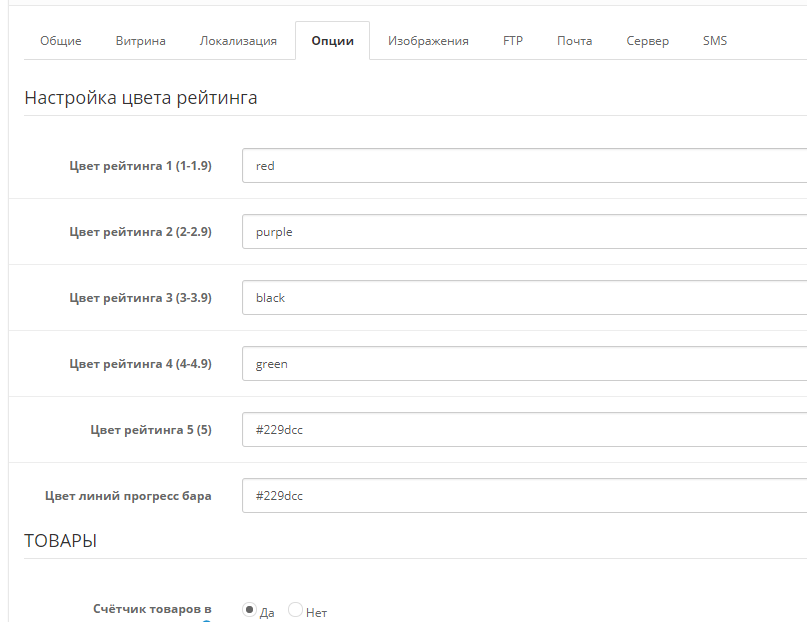The width and height of the screenshot is (807, 622).
Task: Switch to the FTP tab
Action: point(513,41)
